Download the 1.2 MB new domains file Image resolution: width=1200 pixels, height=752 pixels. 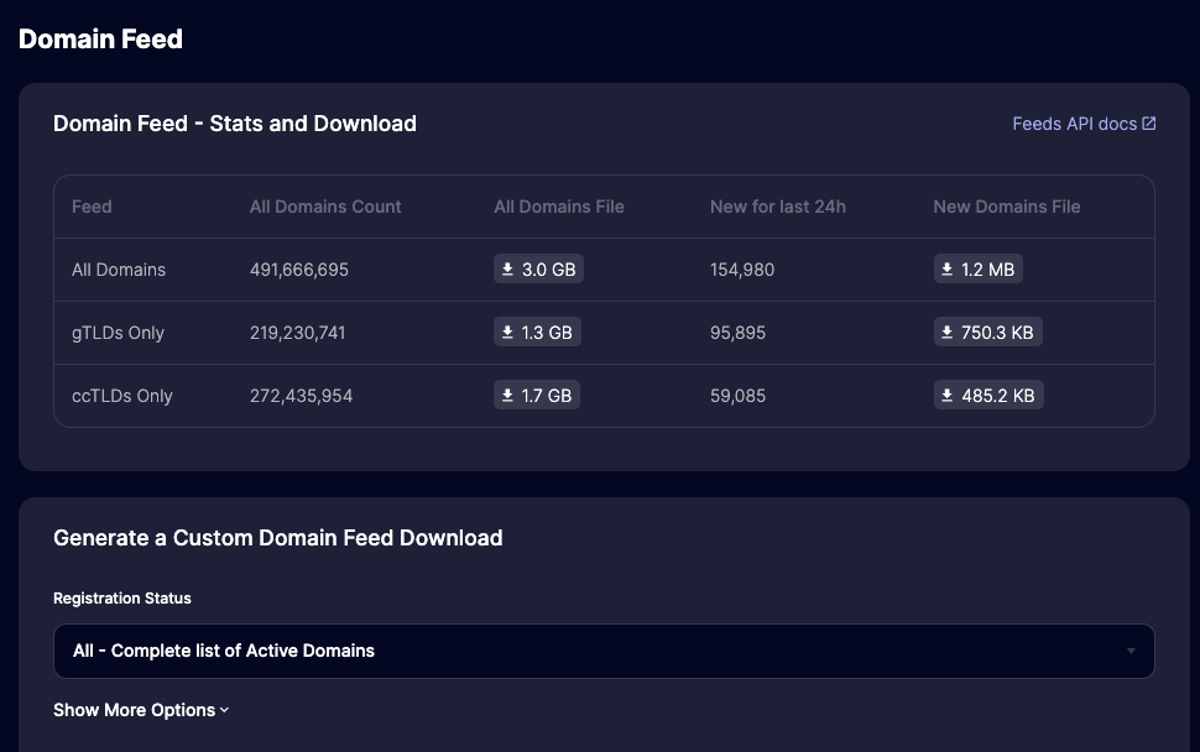(x=978, y=269)
